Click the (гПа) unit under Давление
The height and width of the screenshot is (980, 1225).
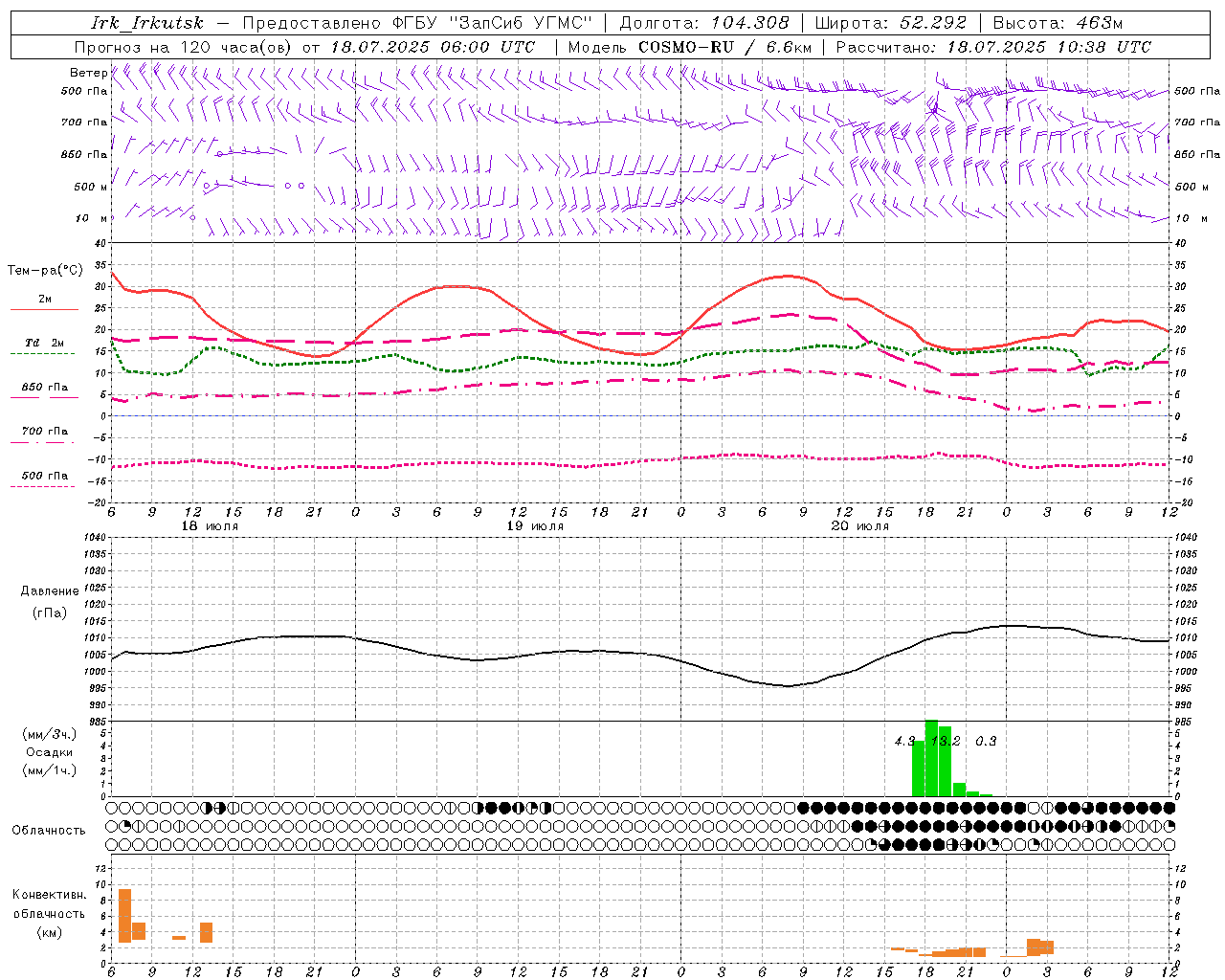tap(50, 613)
